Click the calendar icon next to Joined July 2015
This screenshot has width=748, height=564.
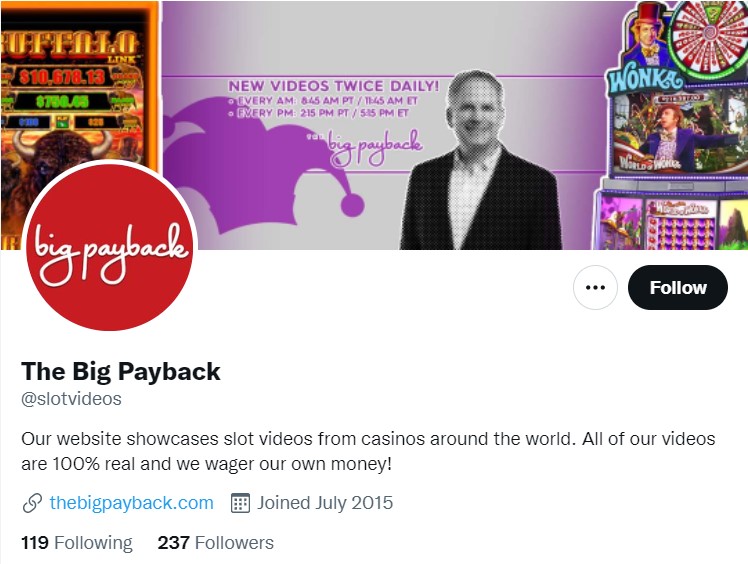tap(240, 503)
